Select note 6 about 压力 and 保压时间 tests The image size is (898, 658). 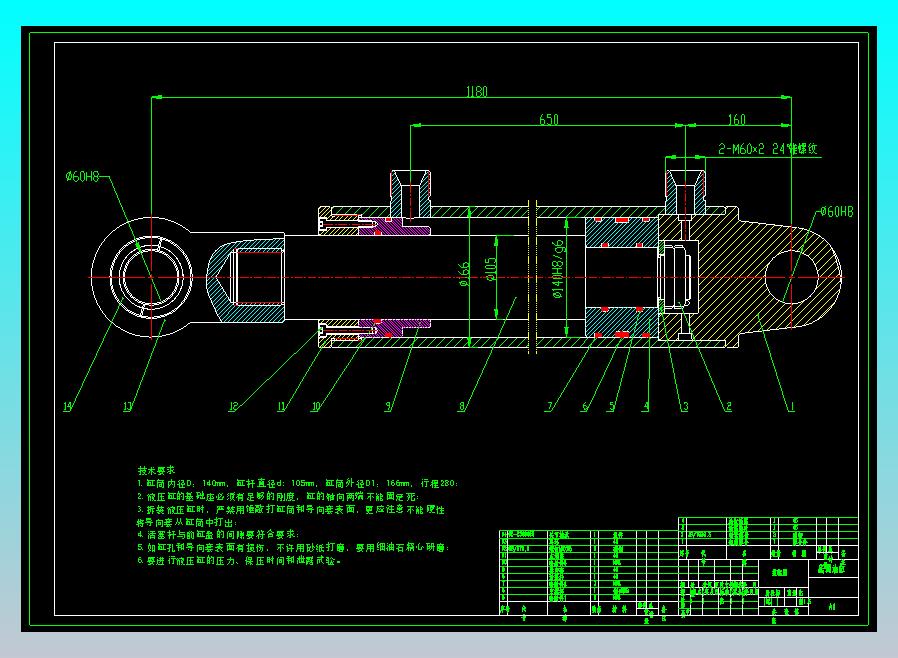click(239, 561)
